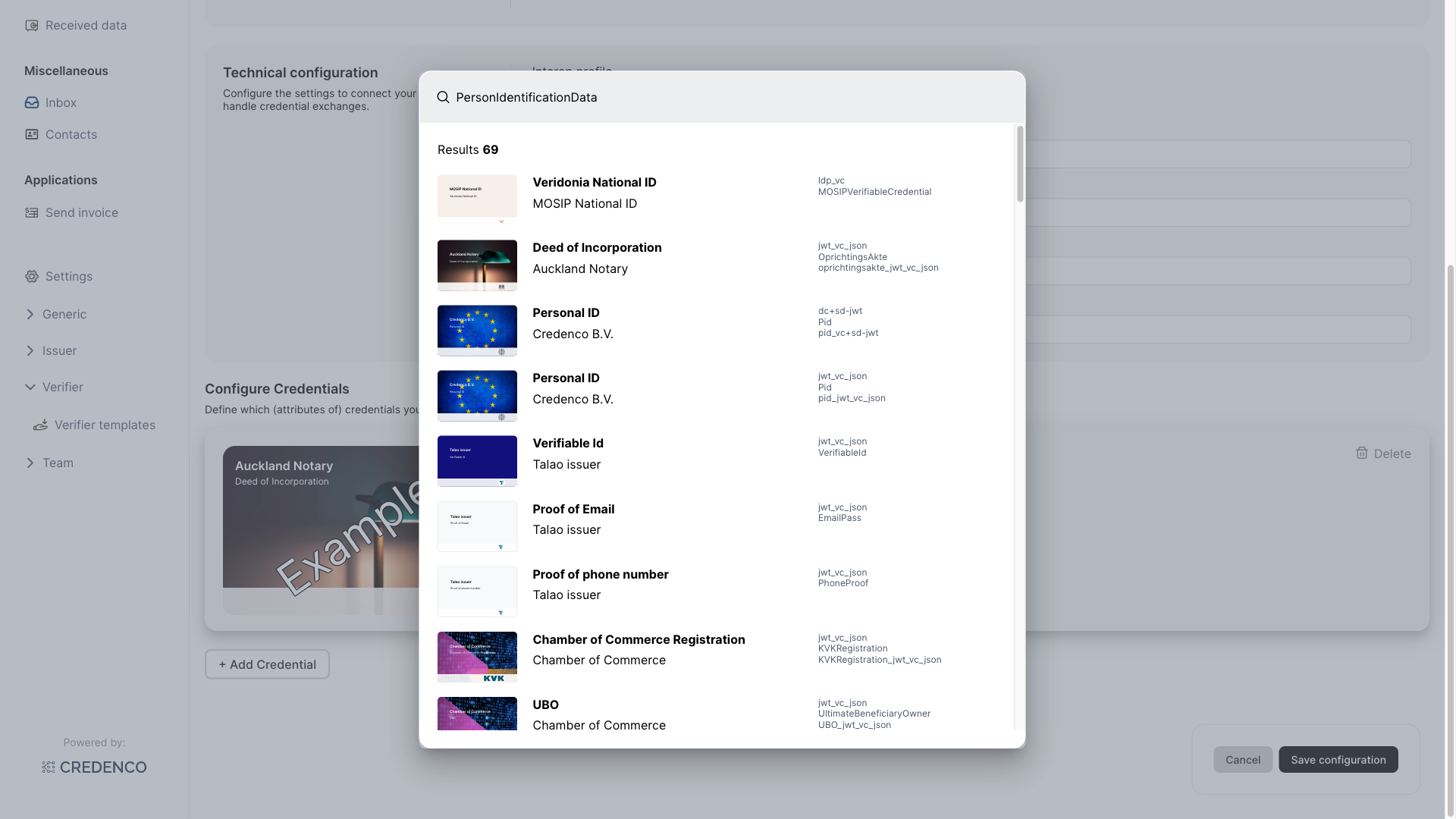Click the Delete trash icon
1456x819 pixels.
tap(1361, 453)
